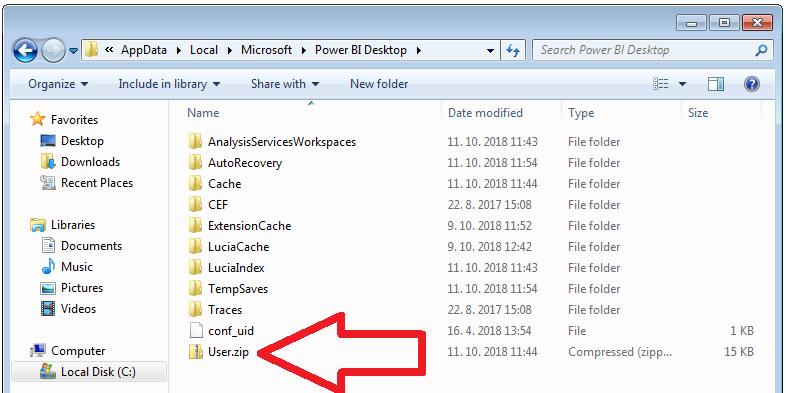The height and width of the screenshot is (393, 787).
Task: Minimize the Explorer window
Action: 692,23
